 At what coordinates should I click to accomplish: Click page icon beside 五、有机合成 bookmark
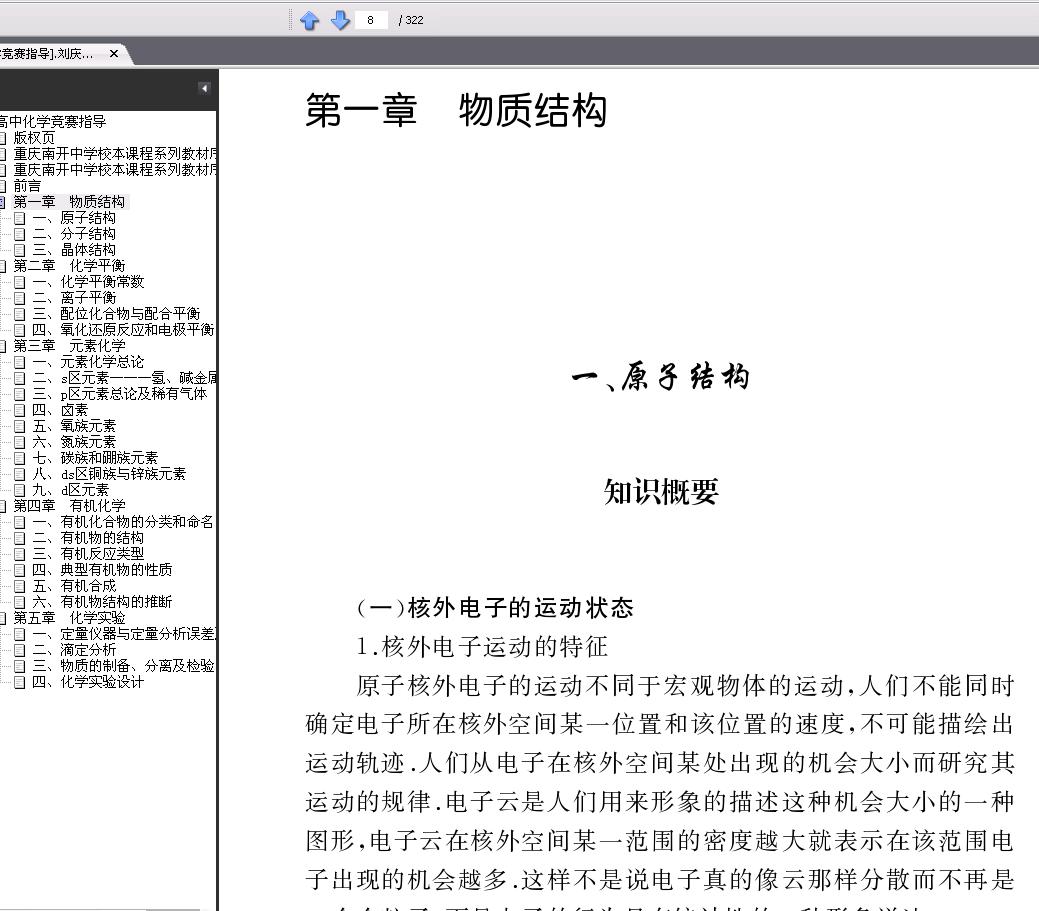click(20, 586)
